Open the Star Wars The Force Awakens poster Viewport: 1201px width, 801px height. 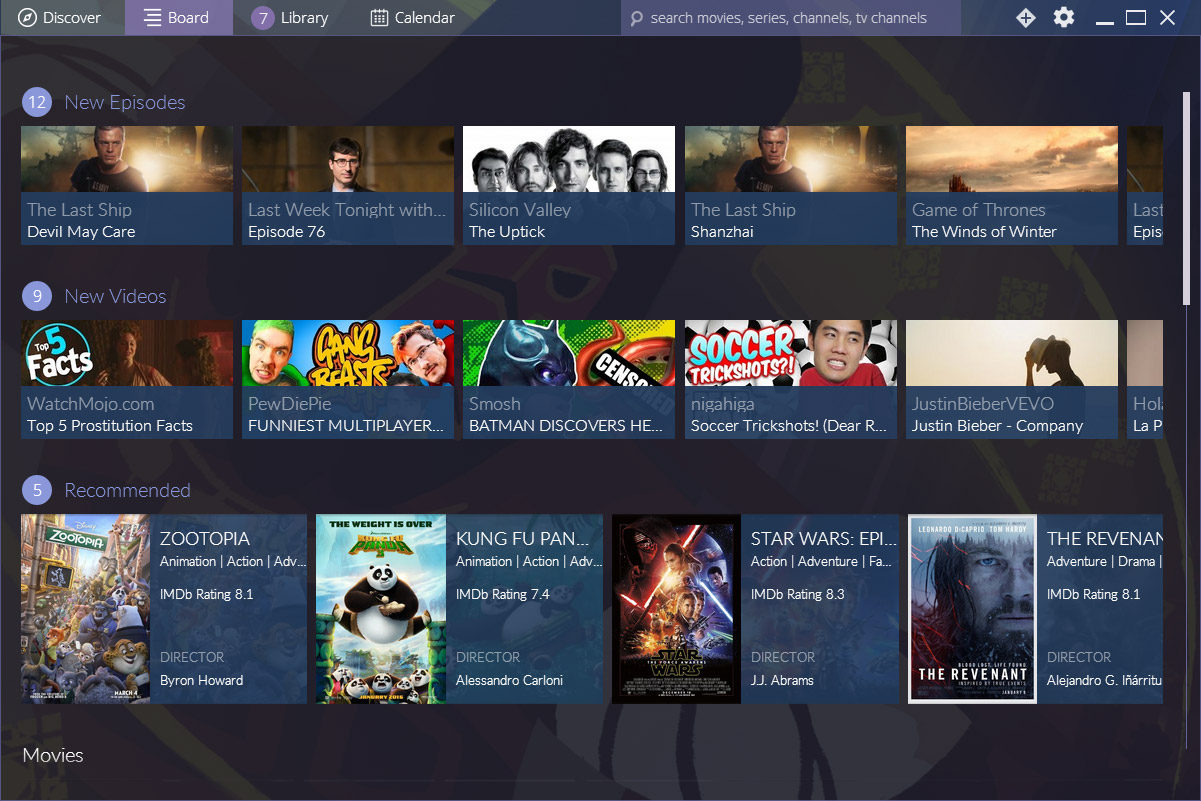pos(676,609)
